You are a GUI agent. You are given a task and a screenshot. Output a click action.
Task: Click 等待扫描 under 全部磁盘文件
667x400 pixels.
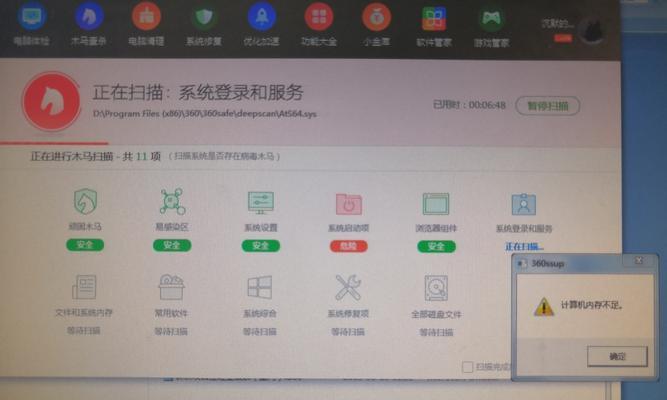(436, 332)
